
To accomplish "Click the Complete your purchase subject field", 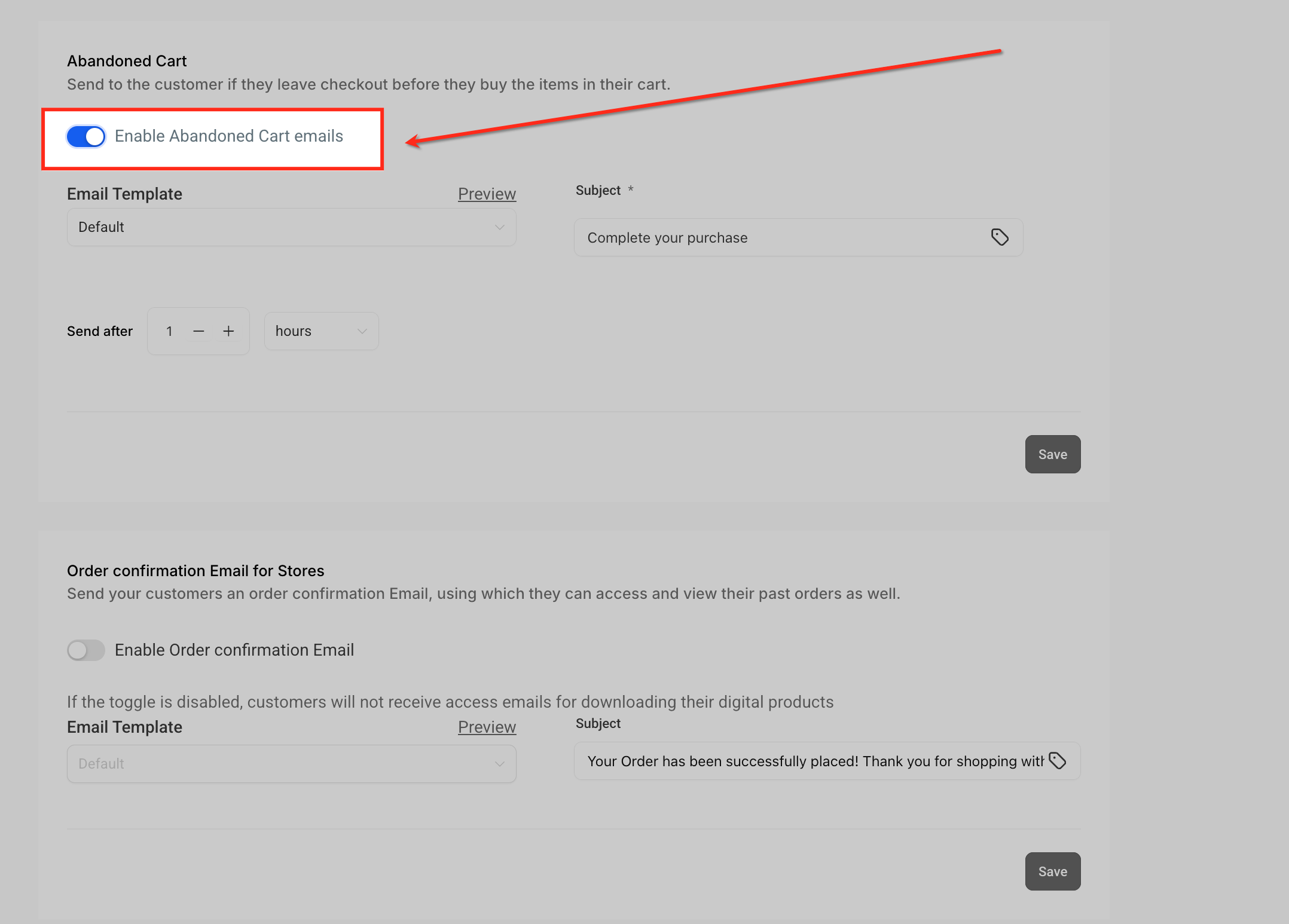I will [x=777, y=238].
